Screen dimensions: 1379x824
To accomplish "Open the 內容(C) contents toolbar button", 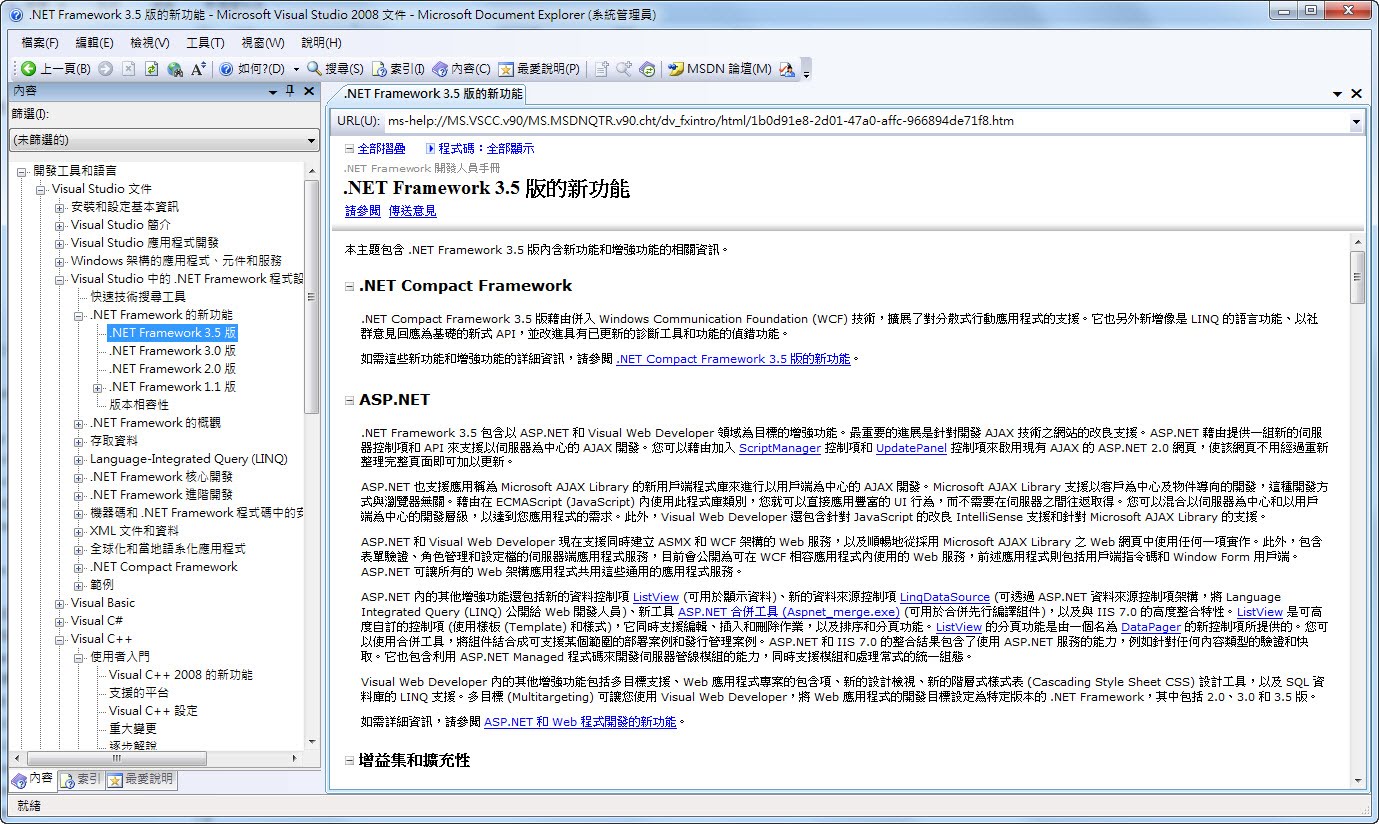I will pos(461,69).
